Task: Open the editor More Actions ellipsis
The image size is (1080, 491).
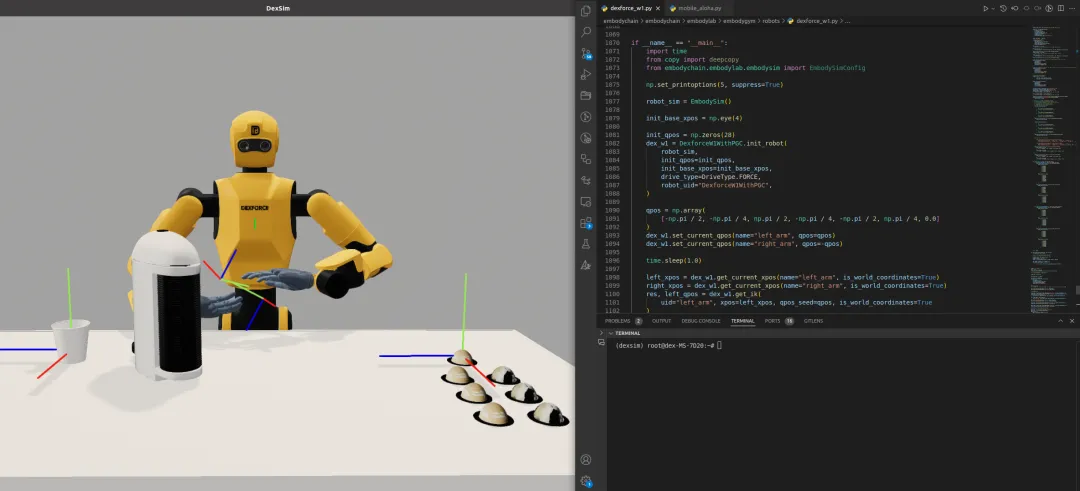Action: (1072, 8)
